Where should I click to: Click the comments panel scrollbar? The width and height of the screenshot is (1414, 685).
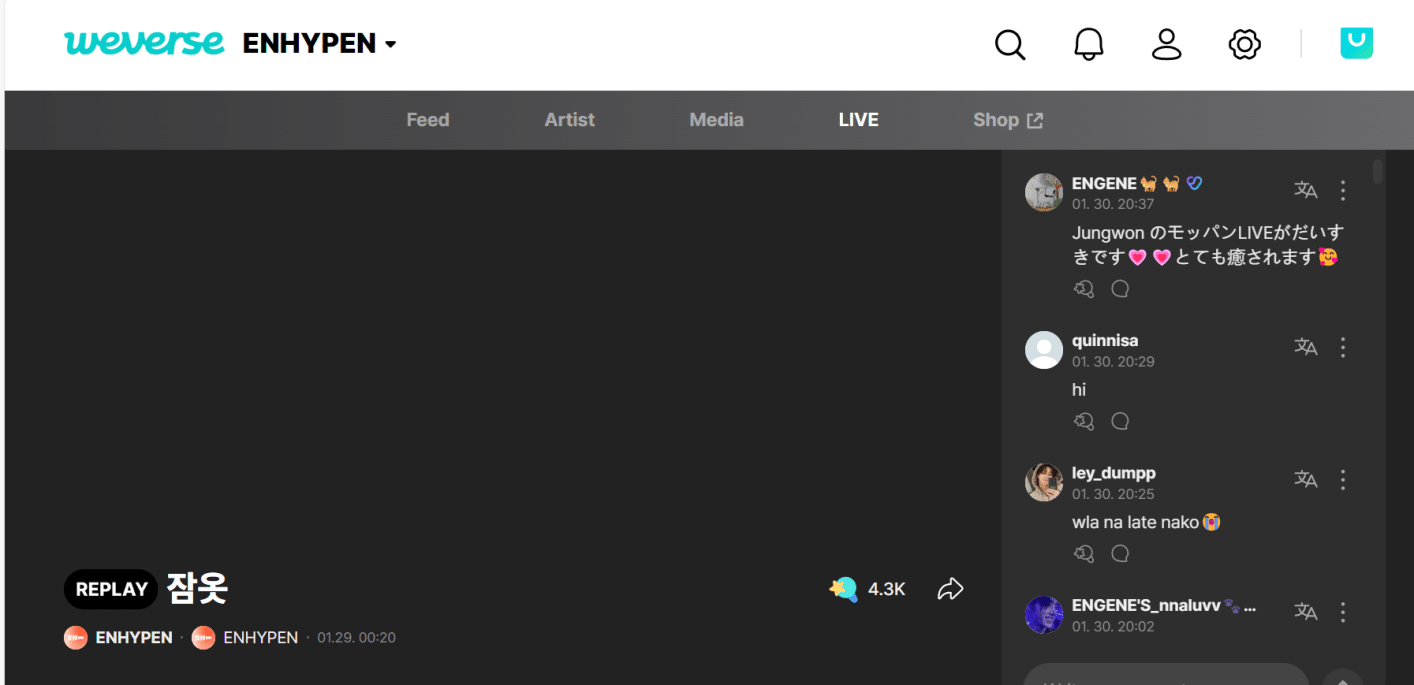click(1378, 171)
